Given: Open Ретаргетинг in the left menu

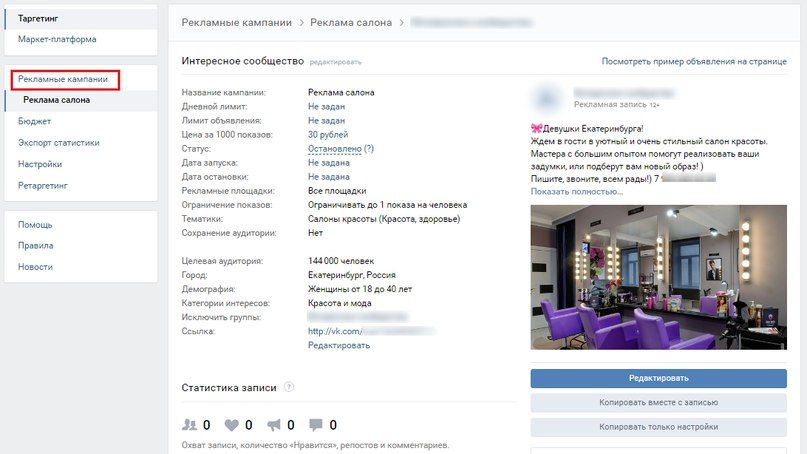Looking at the screenshot, I should [x=43, y=186].
